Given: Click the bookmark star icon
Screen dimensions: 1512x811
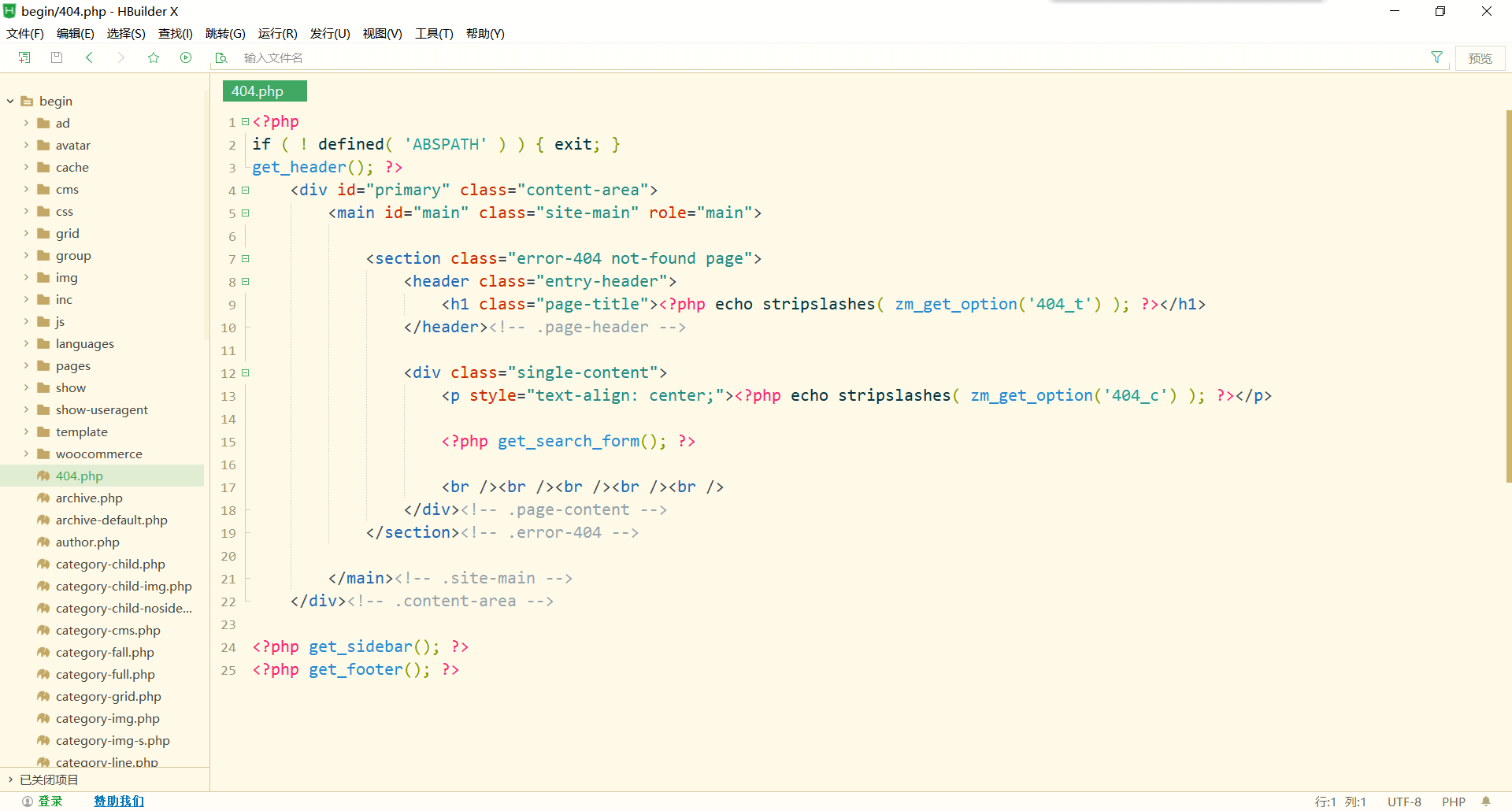Looking at the screenshot, I should point(154,57).
